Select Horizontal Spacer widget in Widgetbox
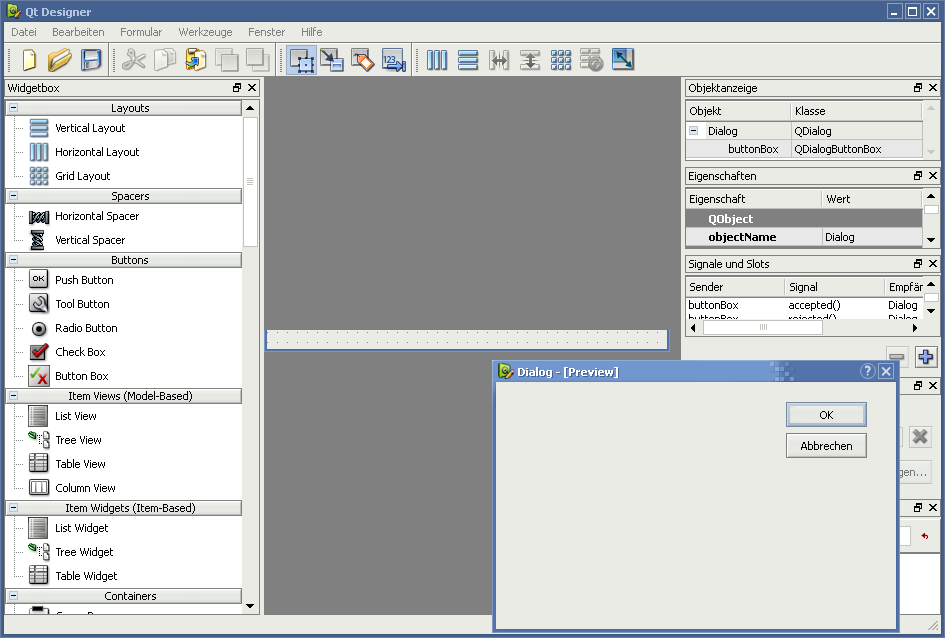This screenshot has height=638, width=945. [x=96, y=216]
